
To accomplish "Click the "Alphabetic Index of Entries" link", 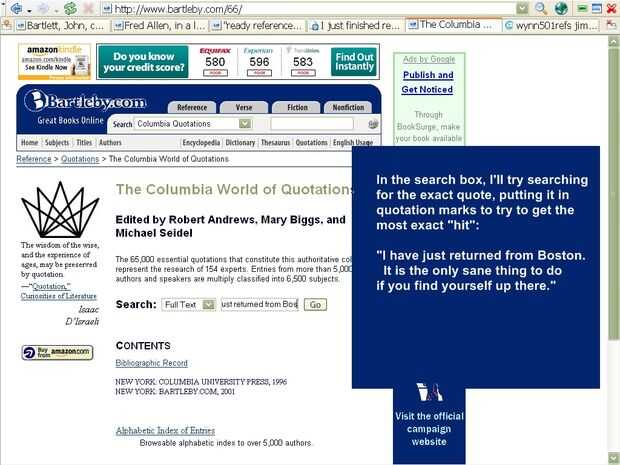I will (x=165, y=431).
